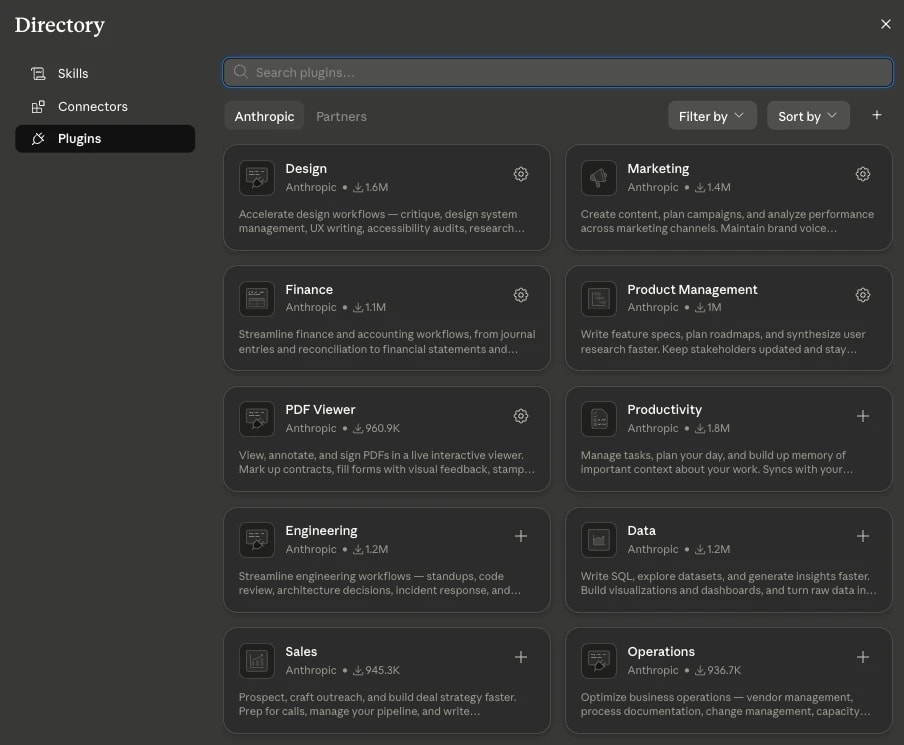Screen dimensions: 904x745
Task: Click the Data chart icon
Action: point(598,540)
